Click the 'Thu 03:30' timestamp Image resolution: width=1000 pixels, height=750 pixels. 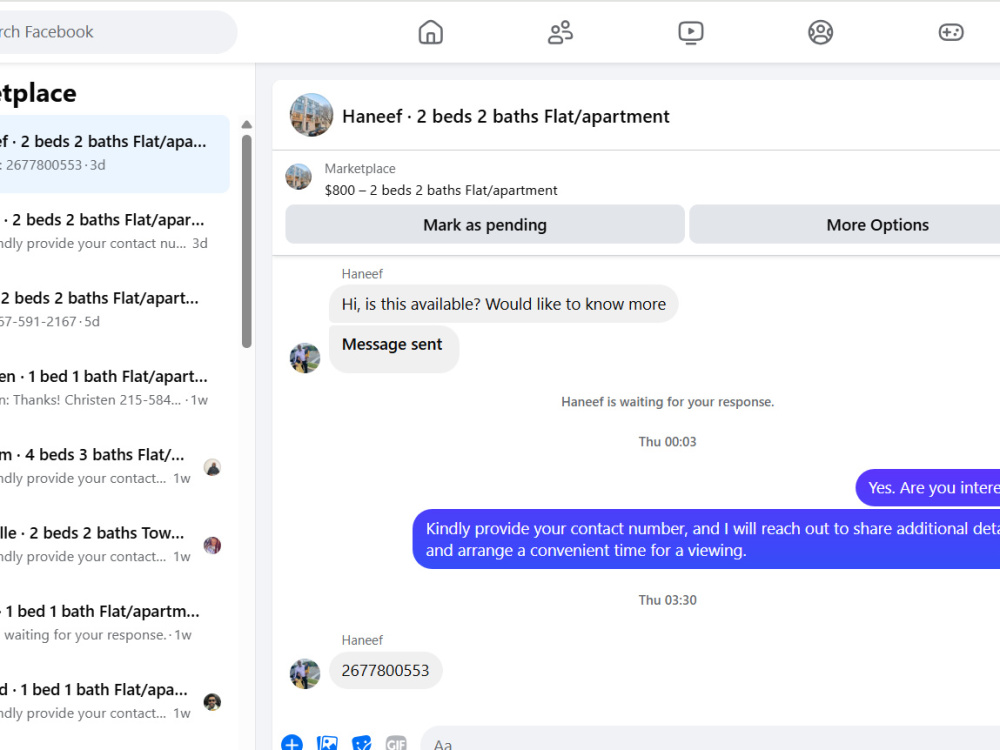[668, 600]
